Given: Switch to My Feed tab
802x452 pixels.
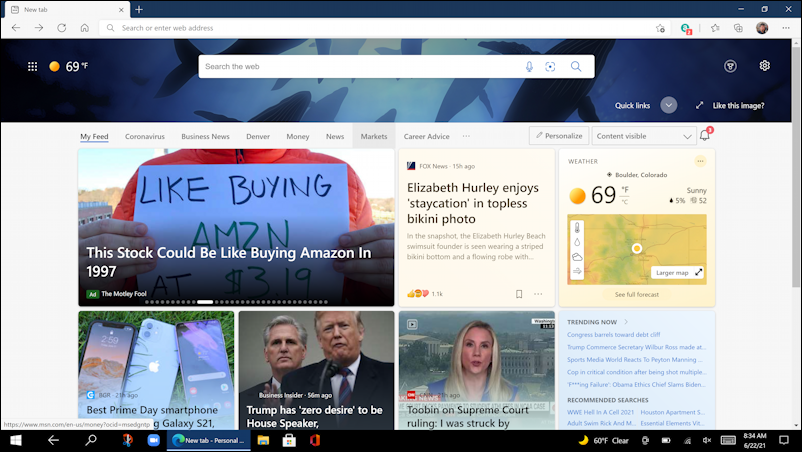Looking at the screenshot, I should click(x=94, y=137).
